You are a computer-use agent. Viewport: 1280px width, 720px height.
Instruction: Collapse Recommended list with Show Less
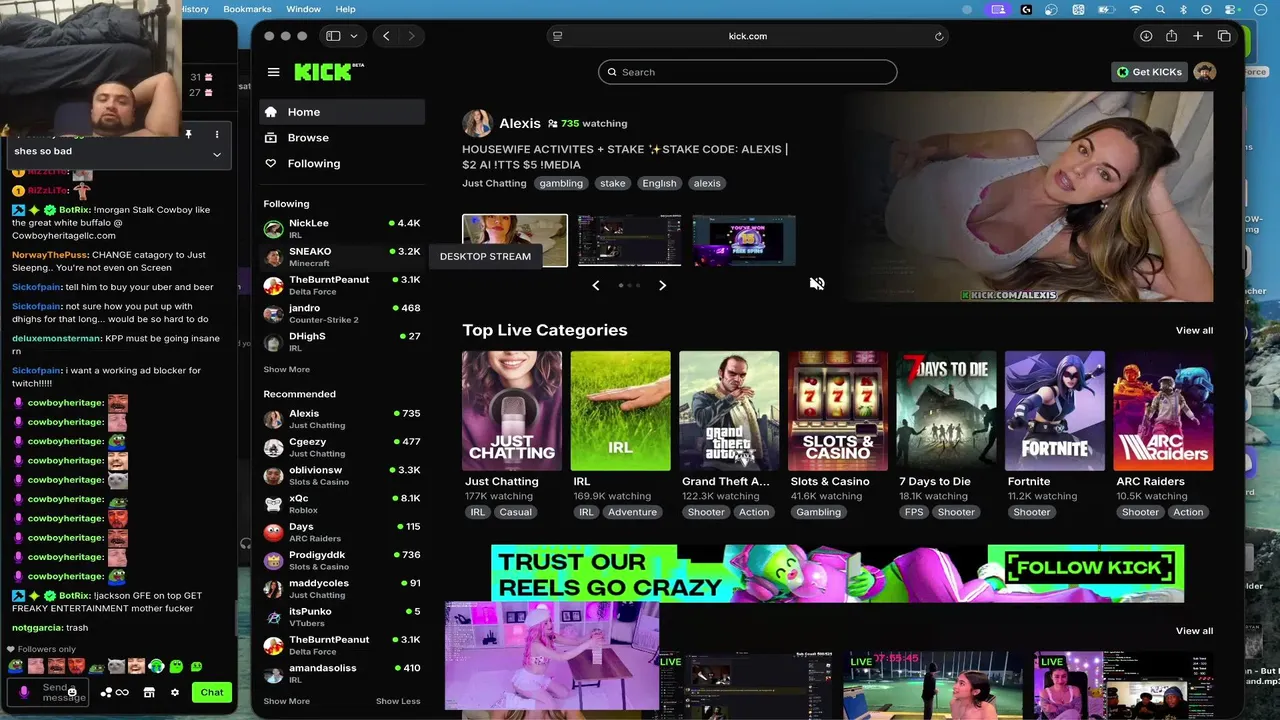[398, 701]
